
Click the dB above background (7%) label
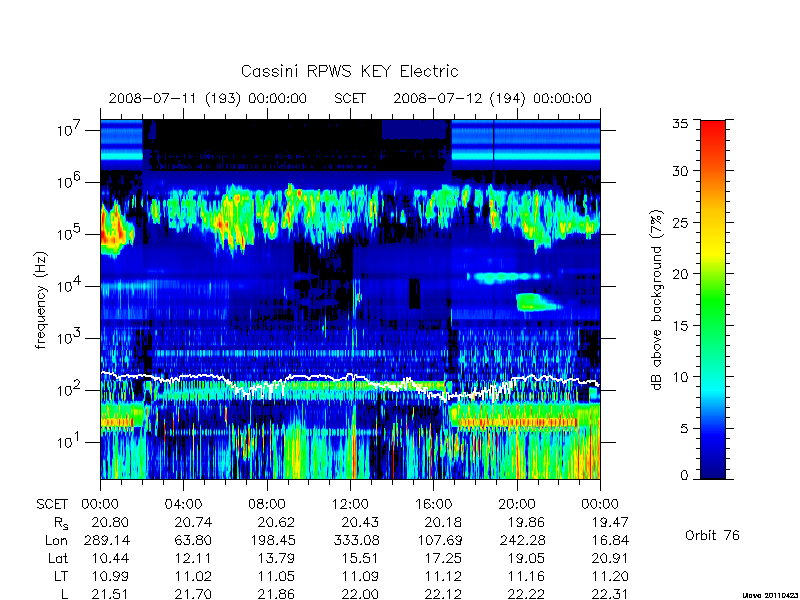coord(657,300)
